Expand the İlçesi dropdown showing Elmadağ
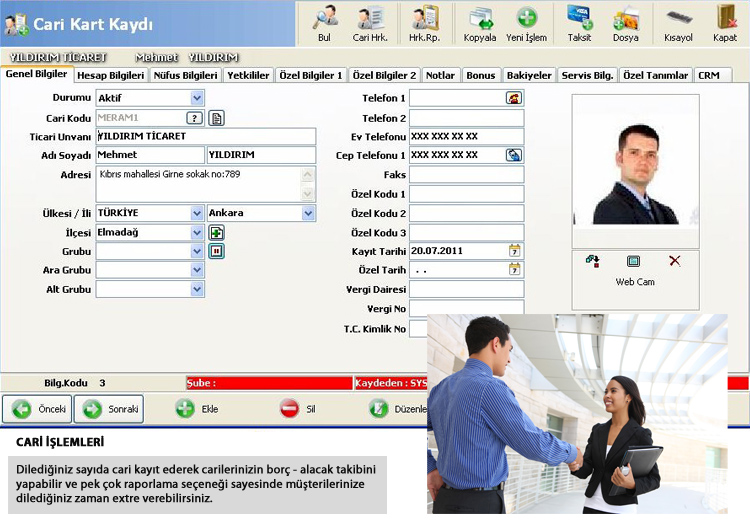The height and width of the screenshot is (527, 750). [197, 232]
